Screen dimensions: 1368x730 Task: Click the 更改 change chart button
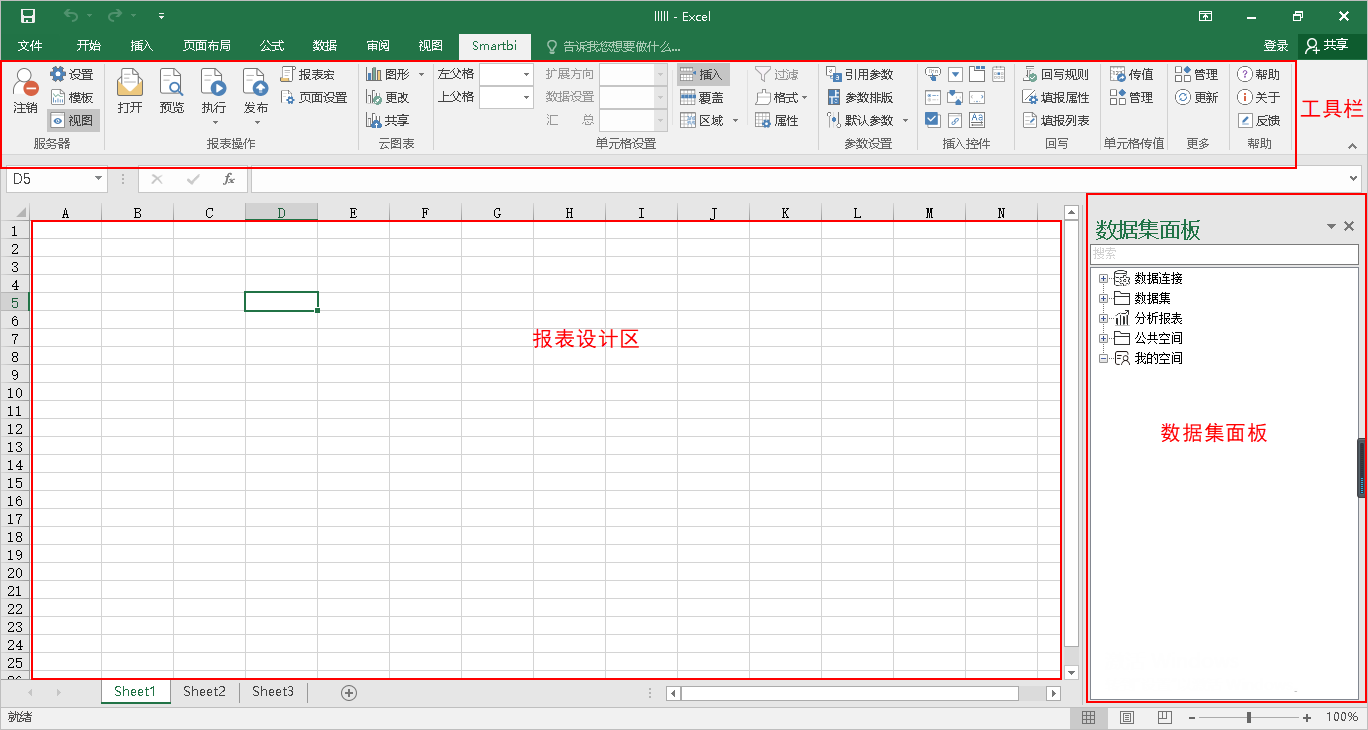388,97
